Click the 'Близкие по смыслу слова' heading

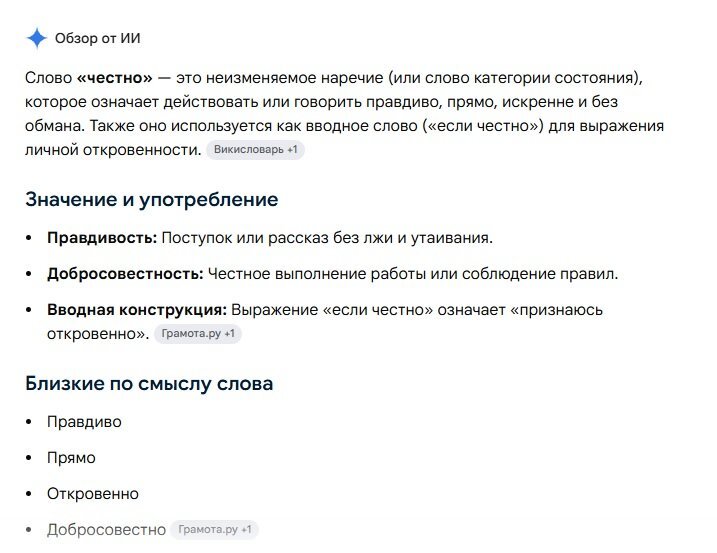[149, 383]
